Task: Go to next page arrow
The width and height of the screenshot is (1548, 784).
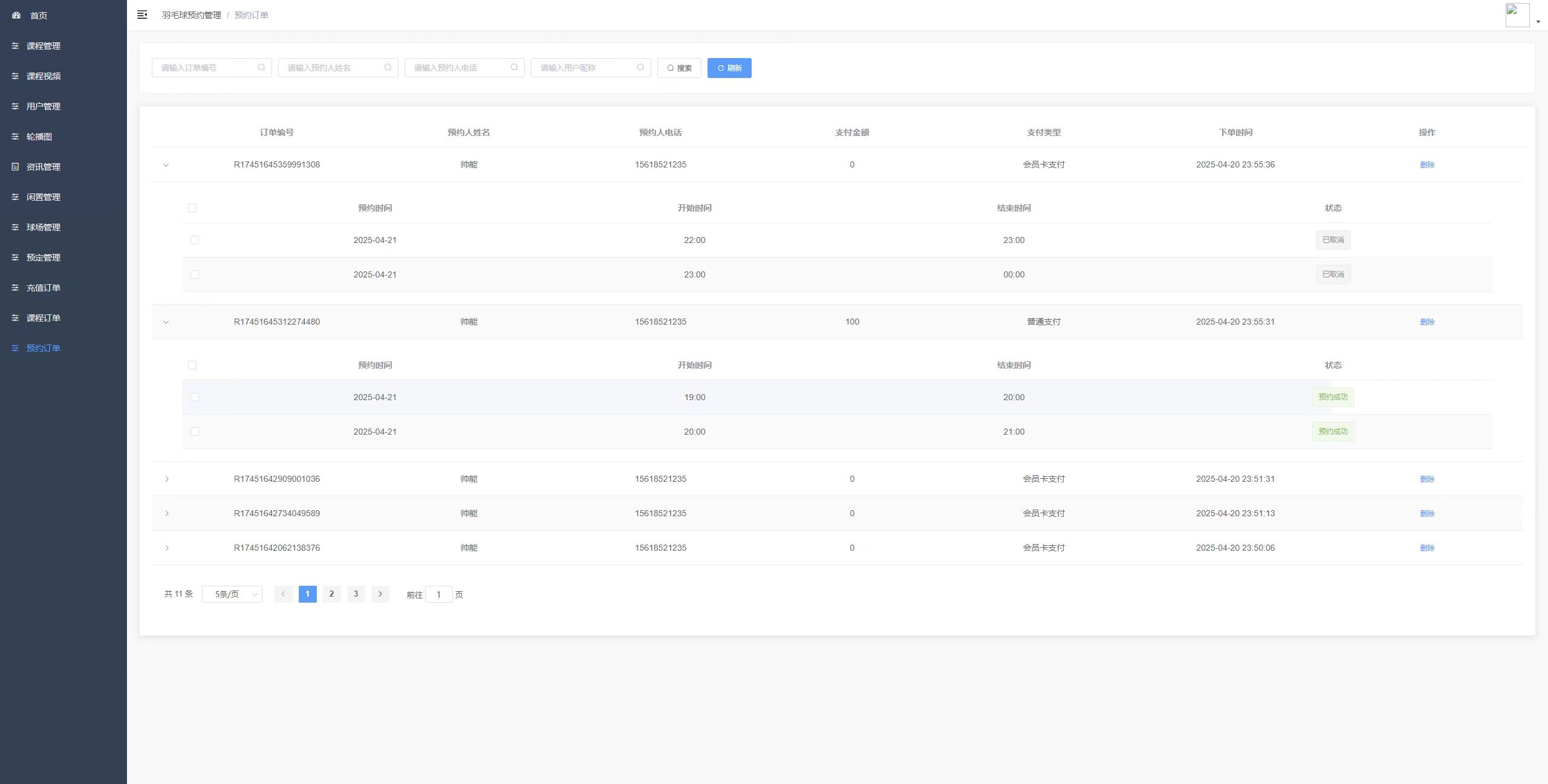Action: point(380,594)
